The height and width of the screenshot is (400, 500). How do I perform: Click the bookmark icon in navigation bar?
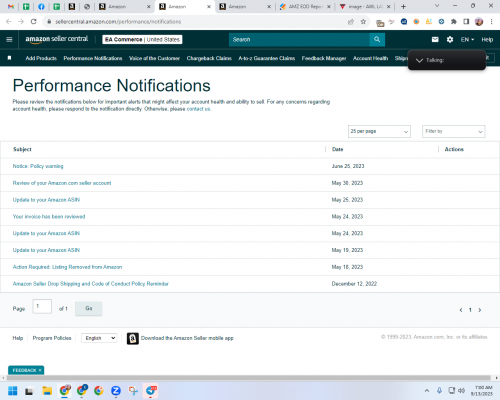[x=9, y=58]
